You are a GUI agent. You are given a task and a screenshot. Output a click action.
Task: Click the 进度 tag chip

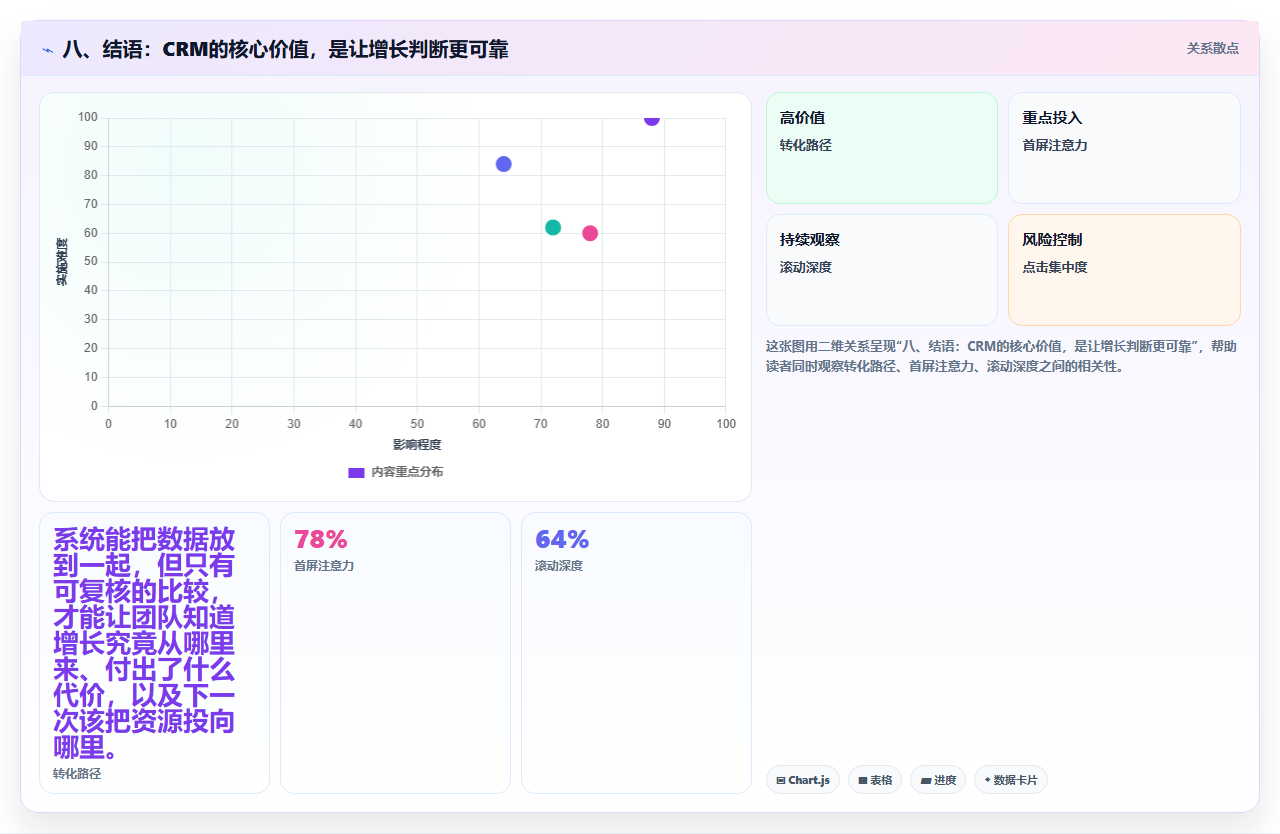coord(938,780)
